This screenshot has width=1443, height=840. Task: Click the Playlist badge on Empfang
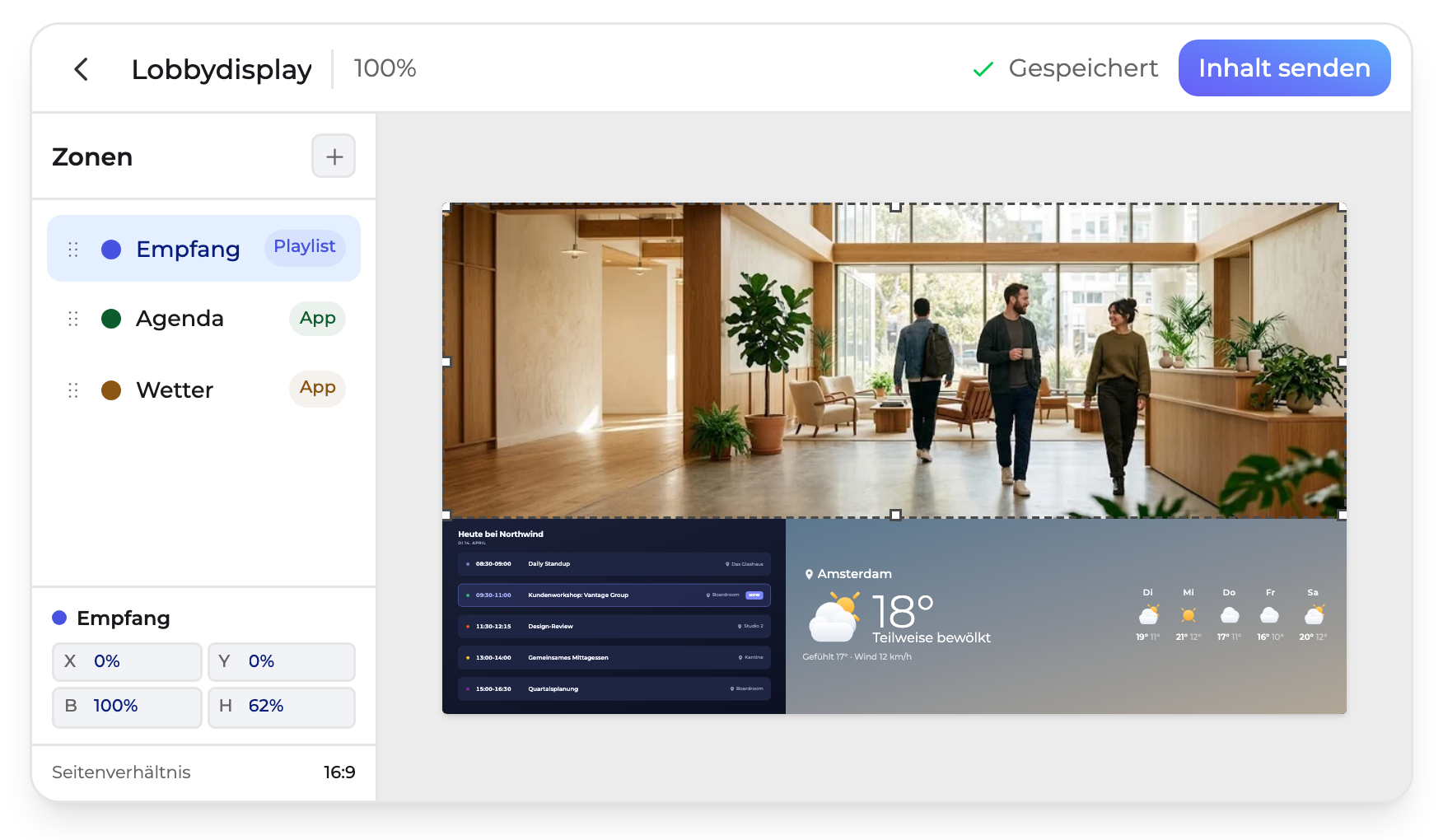[x=305, y=247]
